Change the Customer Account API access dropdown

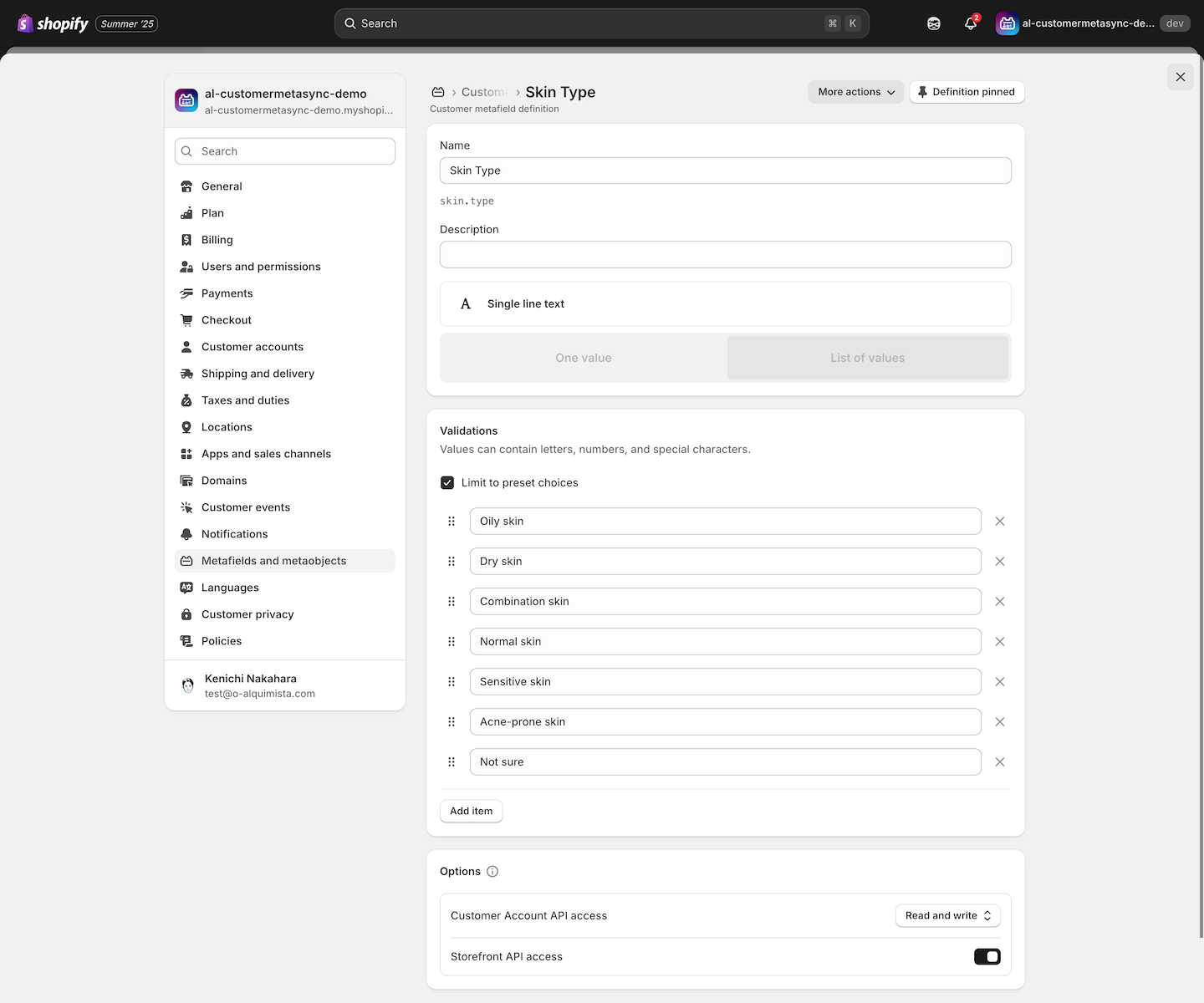(x=947, y=915)
